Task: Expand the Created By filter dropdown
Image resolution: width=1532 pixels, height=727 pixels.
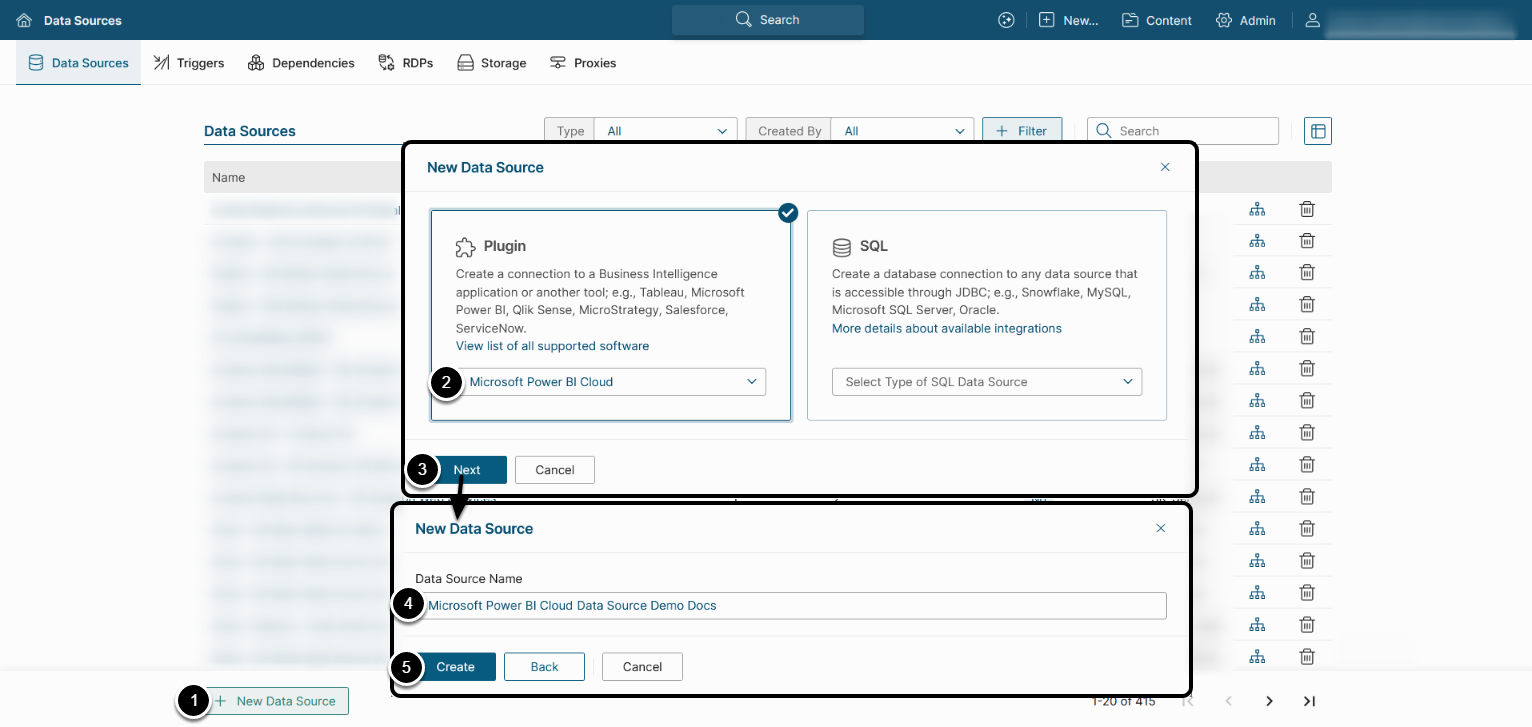Action: coord(901,131)
